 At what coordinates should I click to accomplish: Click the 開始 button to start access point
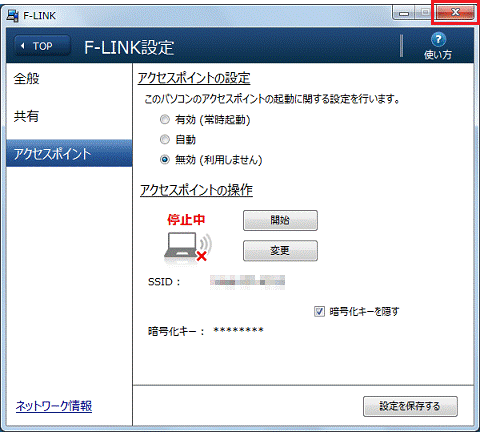[280, 220]
